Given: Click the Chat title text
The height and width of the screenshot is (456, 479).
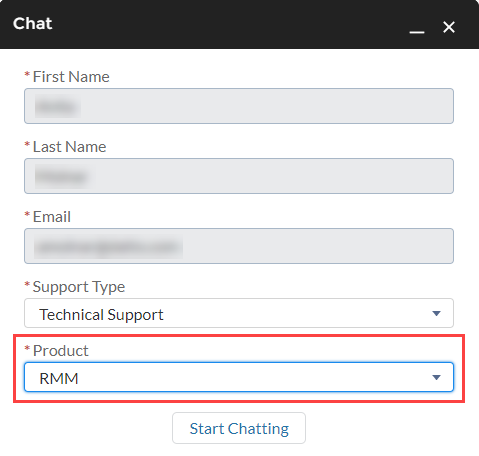Looking at the screenshot, I should (32, 24).
